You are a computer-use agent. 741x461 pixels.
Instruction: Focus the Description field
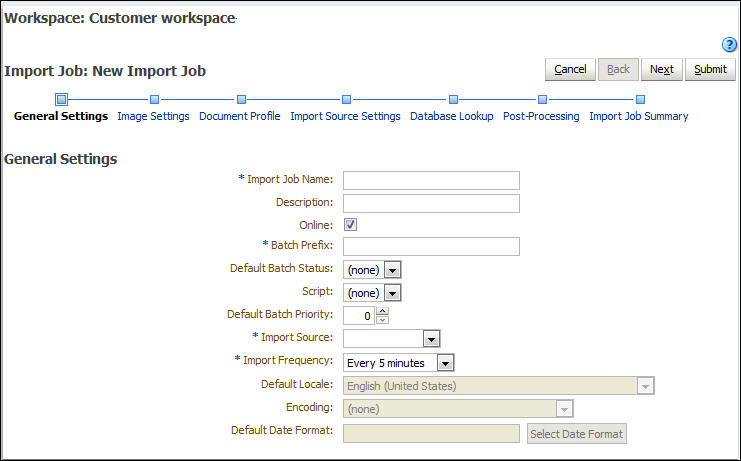(x=431, y=204)
